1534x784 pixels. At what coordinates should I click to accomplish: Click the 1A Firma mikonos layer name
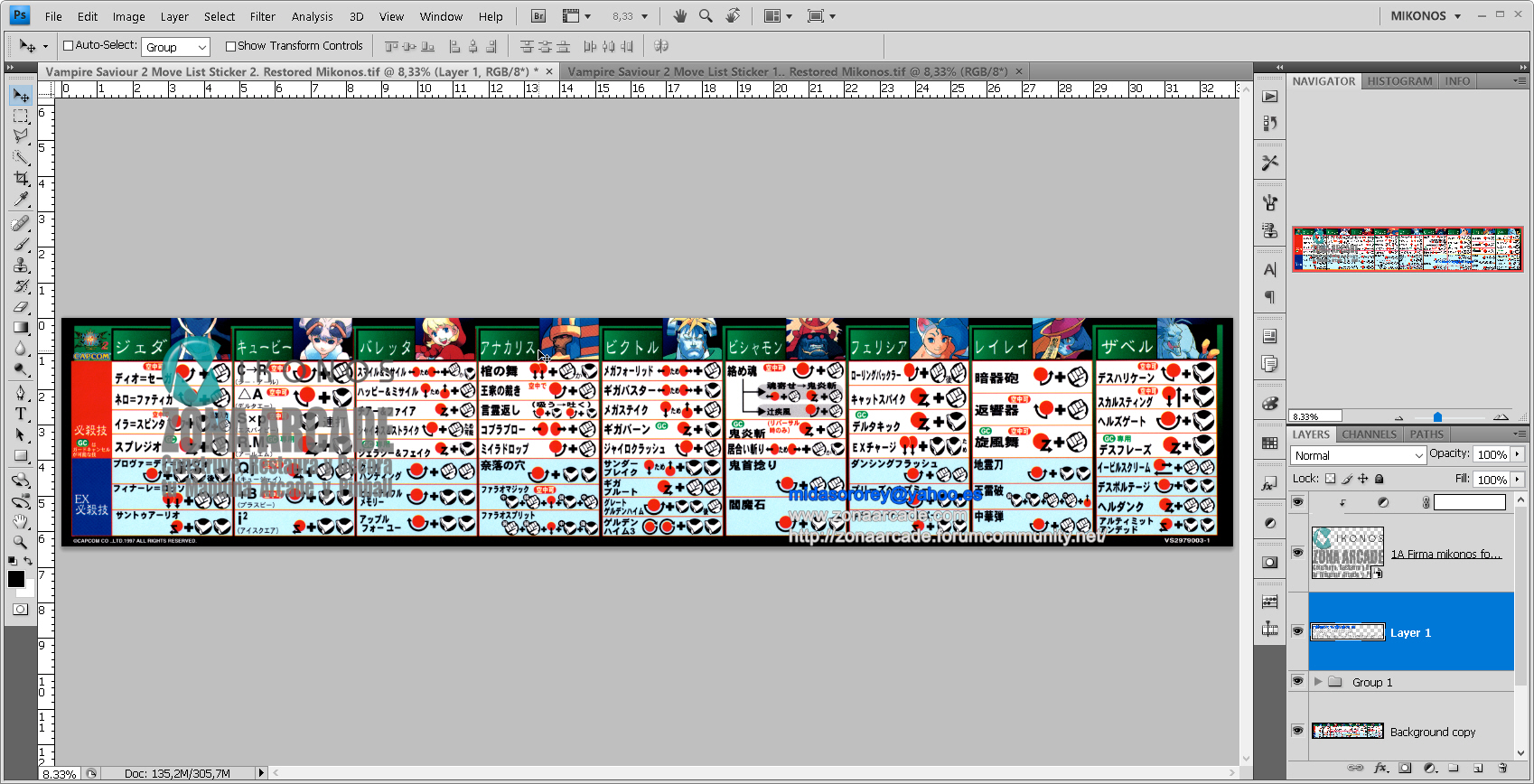pyautogui.click(x=1445, y=555)
